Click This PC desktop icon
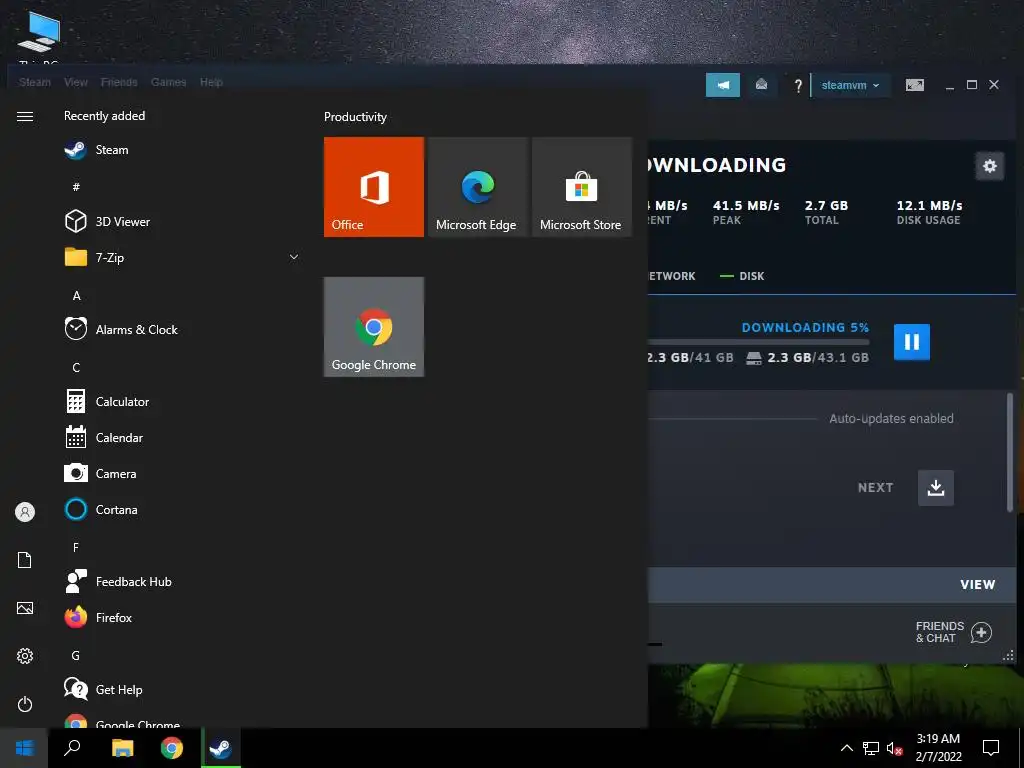The width and height of the screenshot is (1024, 768). click(39, 38)
